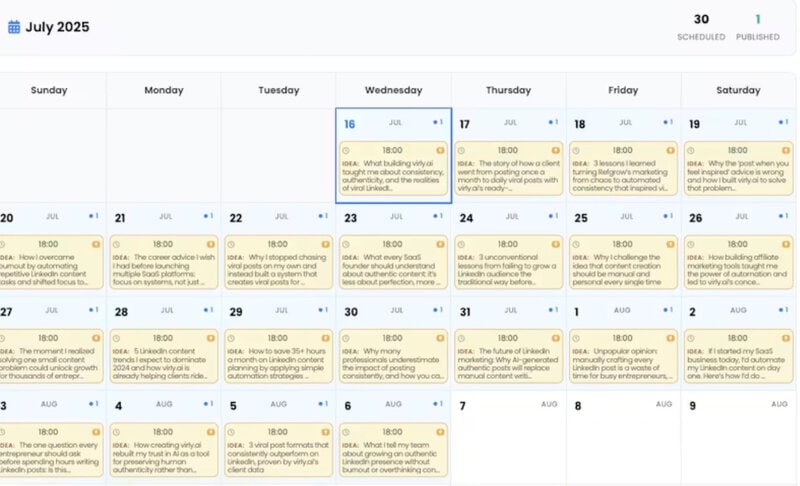Open the August 1 unpopular opinion post
The width and height of the screenshot is (800, 486).
pos(623,356)
